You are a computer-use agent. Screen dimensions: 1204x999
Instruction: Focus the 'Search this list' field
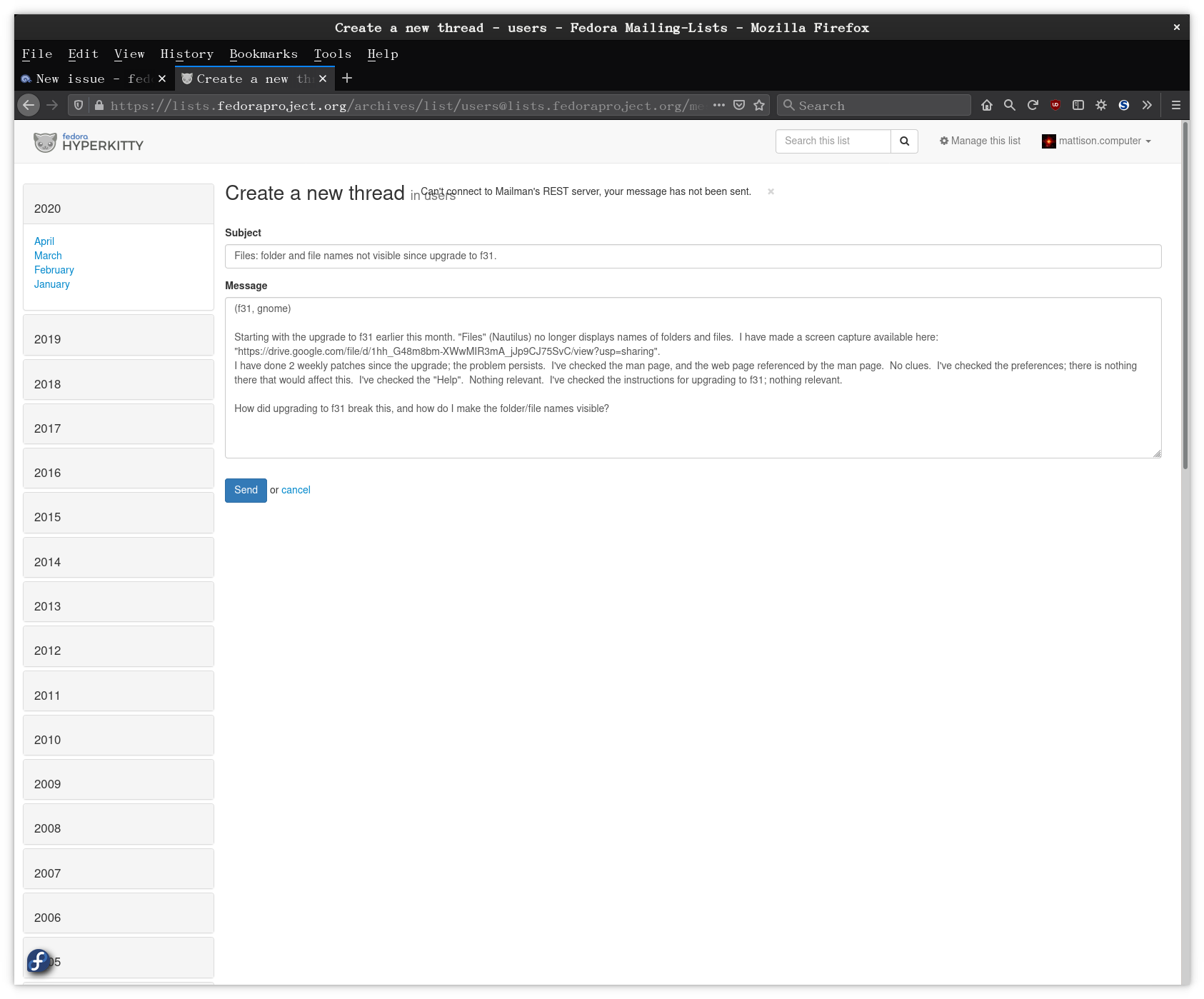[x=833, y=141]
